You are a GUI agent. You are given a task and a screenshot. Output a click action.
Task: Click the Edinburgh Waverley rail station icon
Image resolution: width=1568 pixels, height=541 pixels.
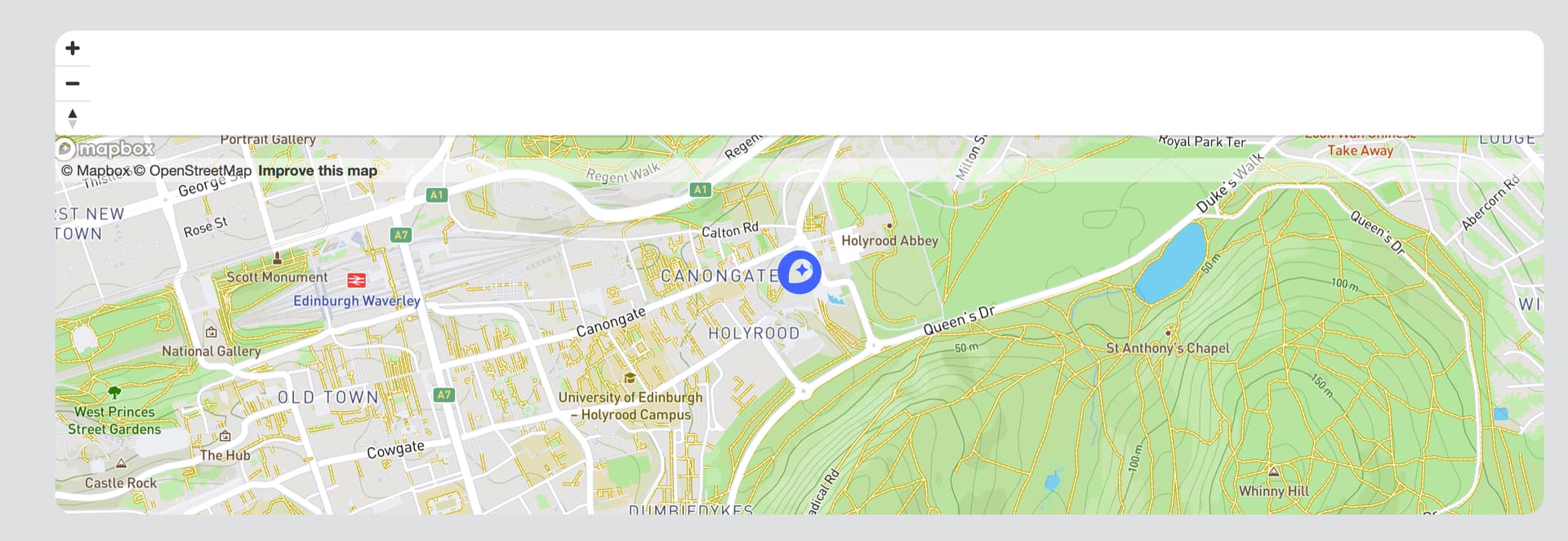click(x=356, y=280)
